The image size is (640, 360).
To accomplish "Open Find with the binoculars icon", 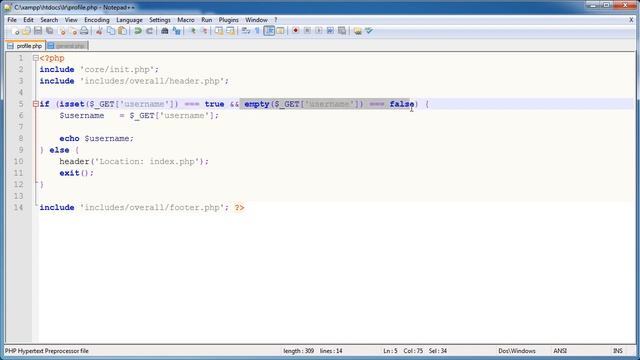I will coord(165,31).
